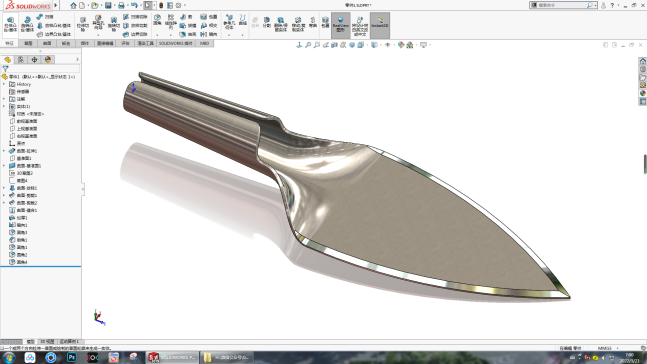This screenshot has height=364, width=647.
Task: Select 倒角1 chamfer feature in tree
Action: 19,240
